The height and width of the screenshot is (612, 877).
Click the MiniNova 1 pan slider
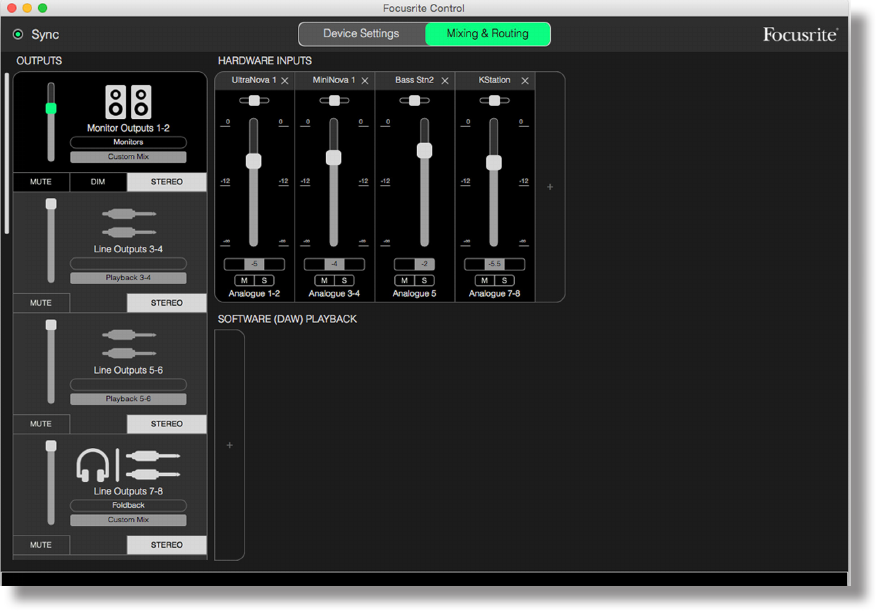point(334,101)
